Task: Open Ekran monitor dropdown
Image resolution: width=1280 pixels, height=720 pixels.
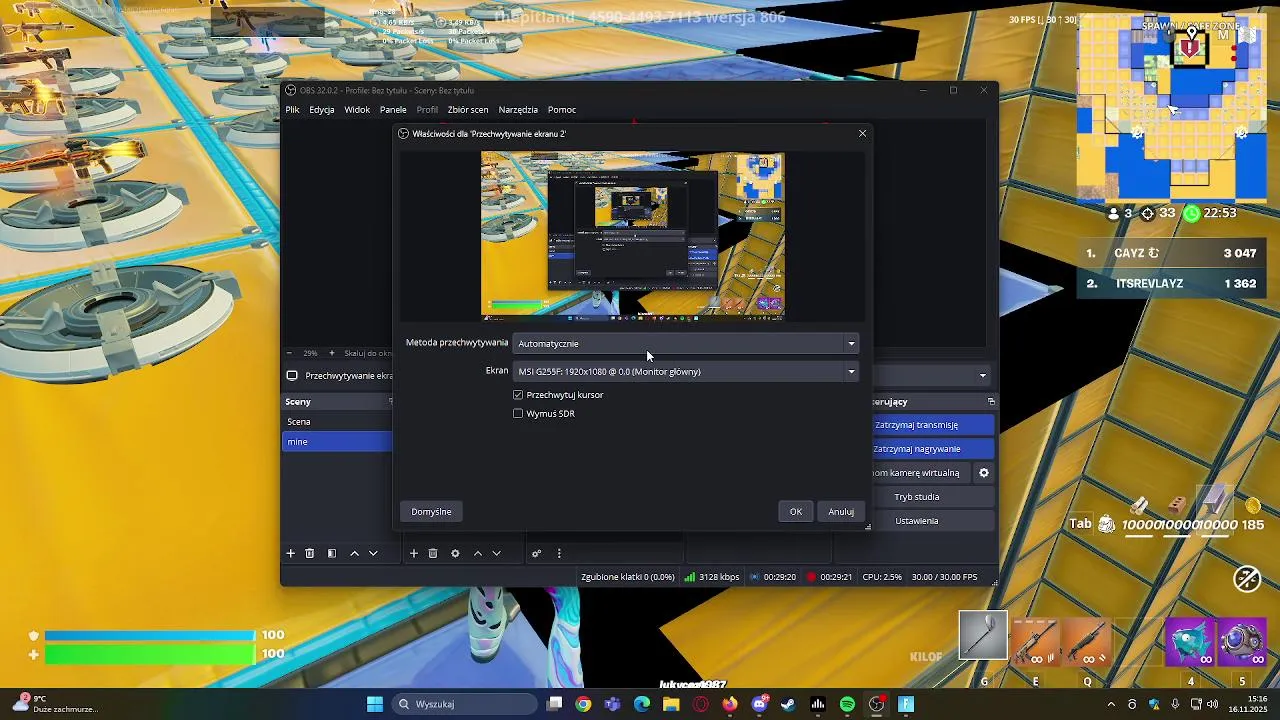Action: pos(686,372)
